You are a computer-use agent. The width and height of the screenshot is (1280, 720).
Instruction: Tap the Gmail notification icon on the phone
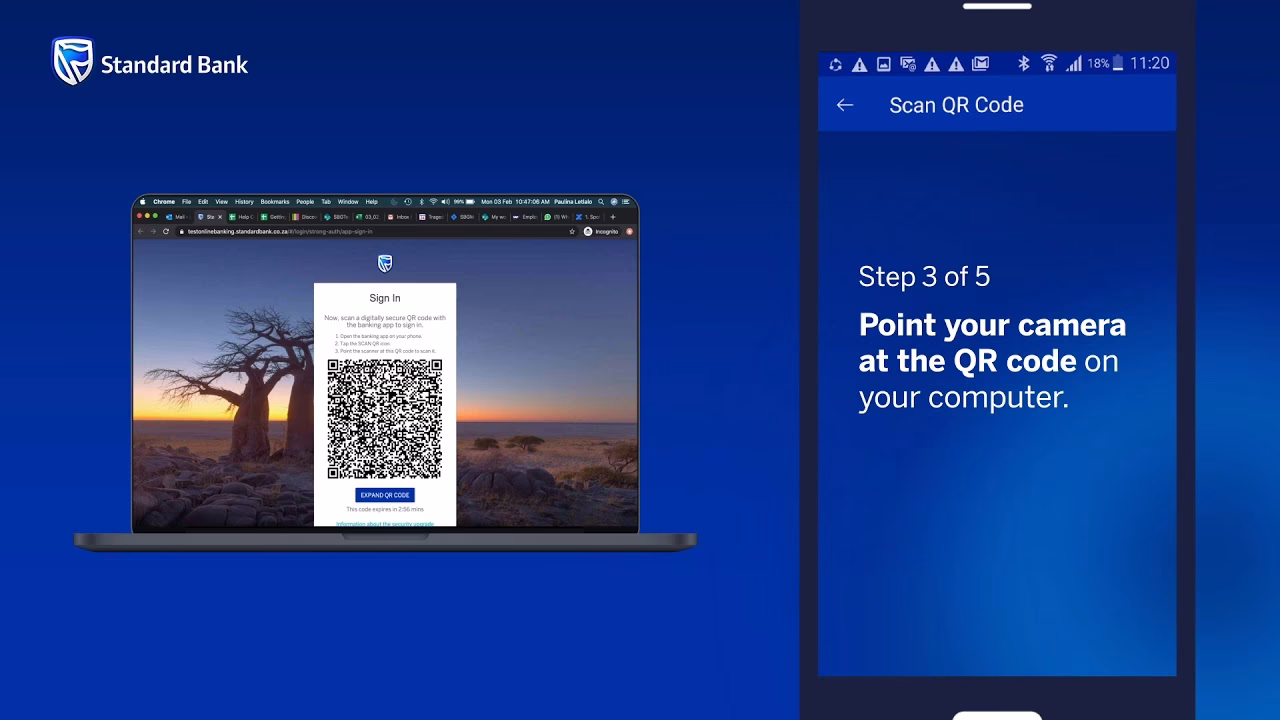coord(981,64)
